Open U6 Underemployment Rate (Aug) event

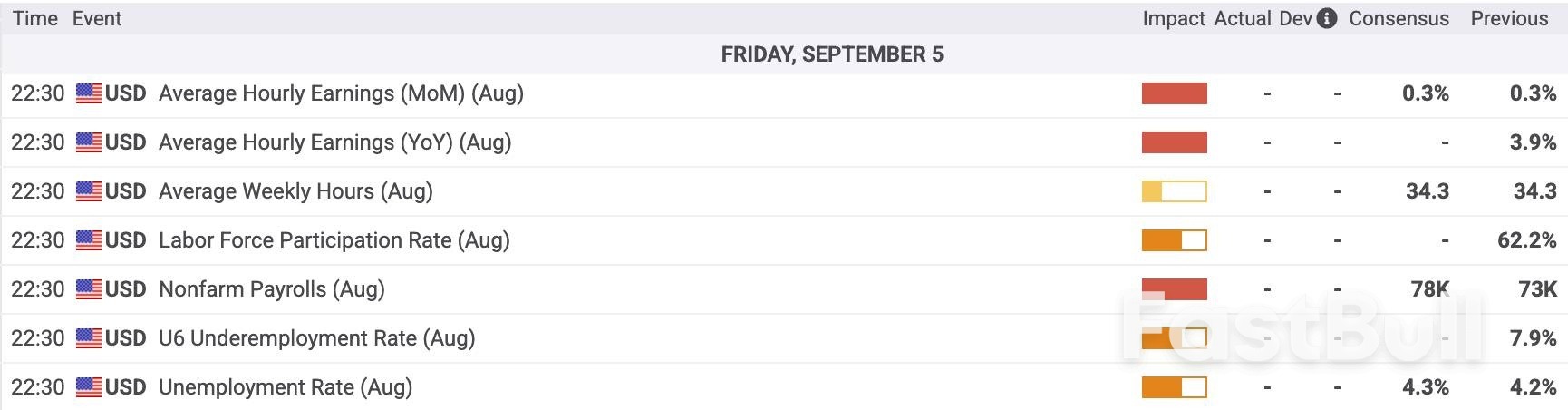pyautogui.click(x=316, y=338)
